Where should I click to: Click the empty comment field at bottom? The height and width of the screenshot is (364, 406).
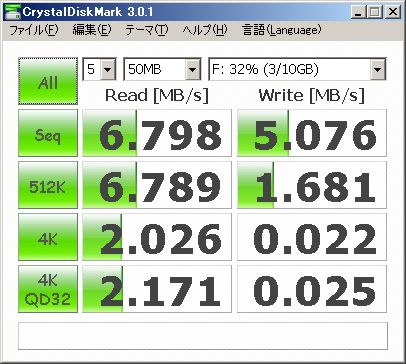[x=203, y=336]
